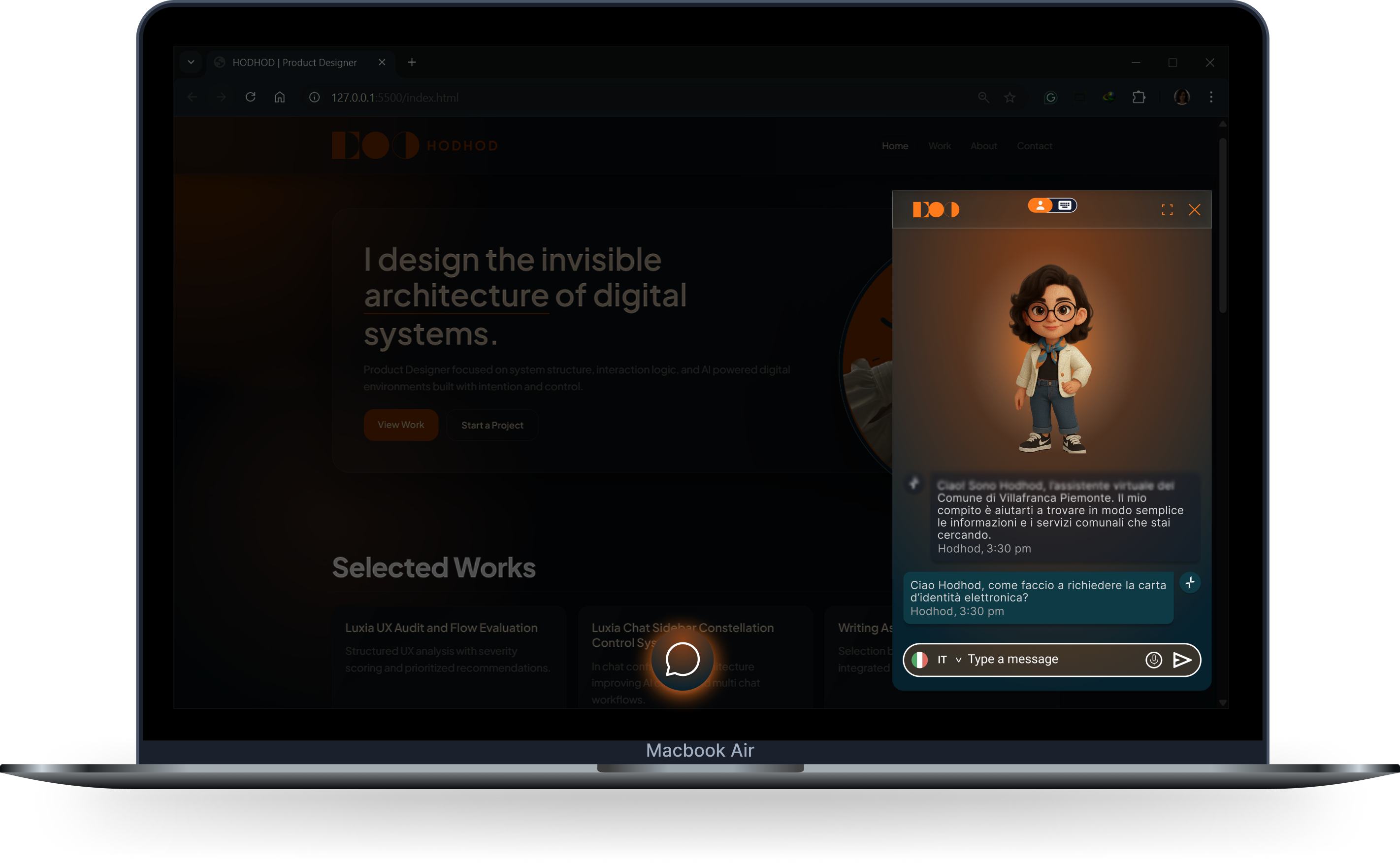Image resolution: width=1400 pixels, height=866 pixels.
Task: Open the Extensions puzzle menu
Action: 1139,98
